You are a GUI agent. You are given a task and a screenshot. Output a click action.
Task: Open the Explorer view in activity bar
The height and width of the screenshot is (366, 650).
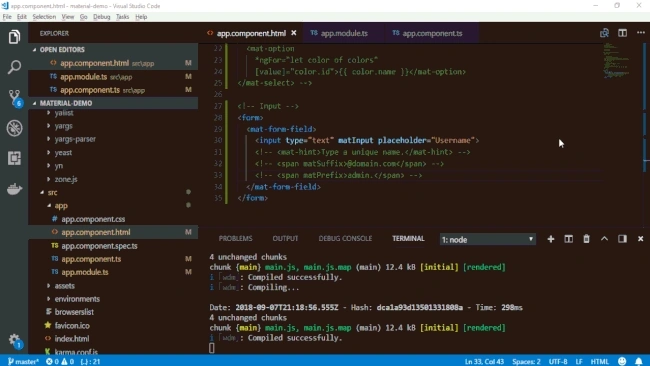[x=14, y=37]
